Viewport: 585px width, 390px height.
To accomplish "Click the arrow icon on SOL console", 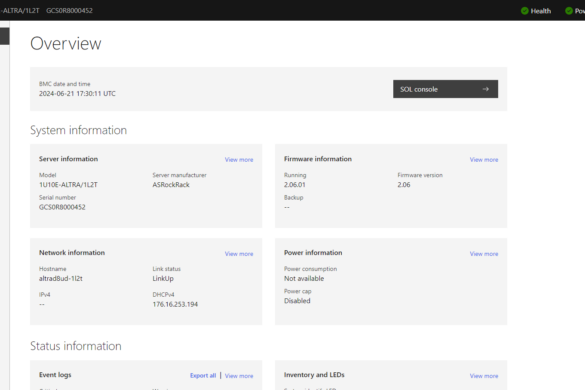I will point(485,89).
